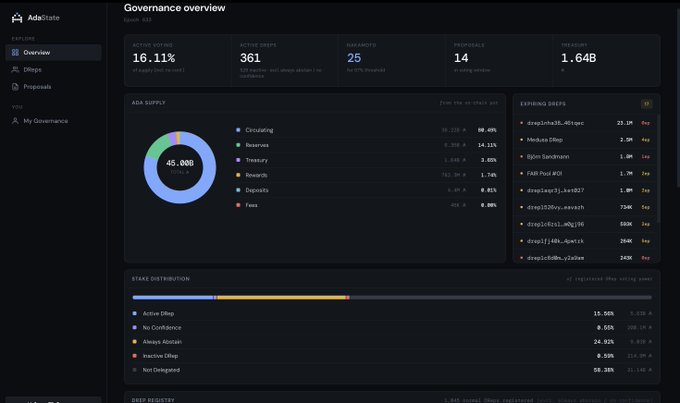The width and height of the screenshot is (680, 403).
Task: Click the main page vertical scrollbar
Action: (677, 98)
